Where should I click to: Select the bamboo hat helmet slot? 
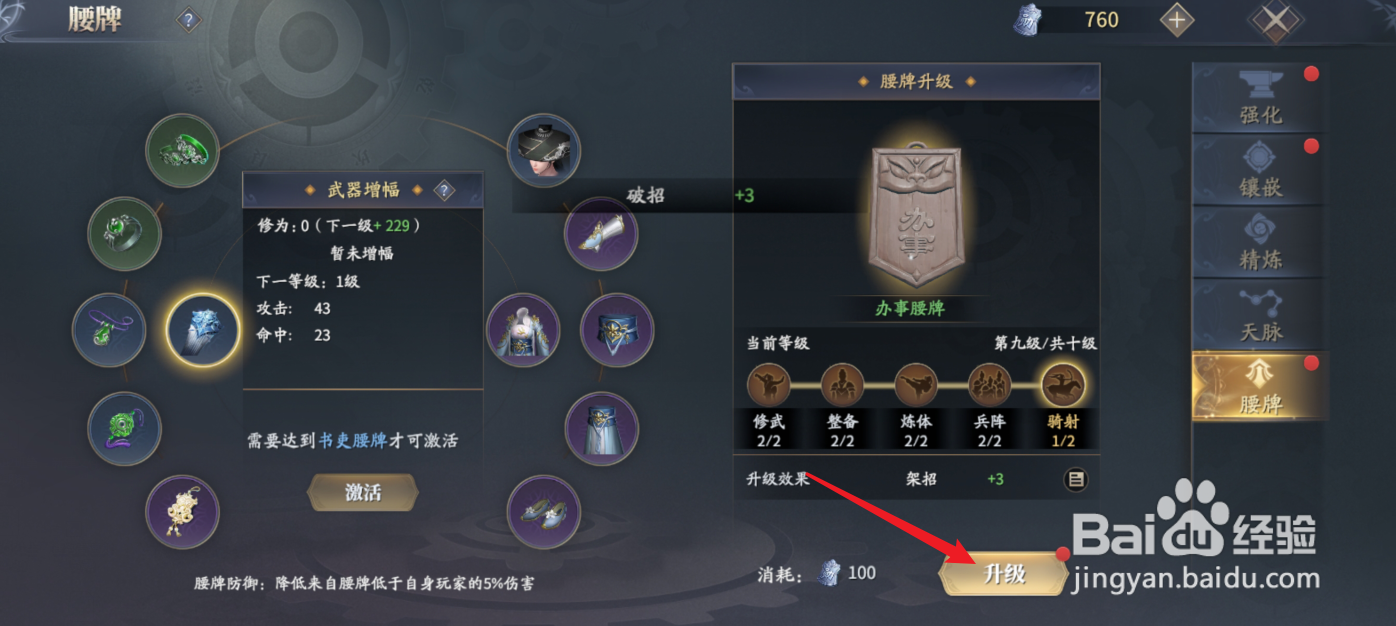coord(544,151)
